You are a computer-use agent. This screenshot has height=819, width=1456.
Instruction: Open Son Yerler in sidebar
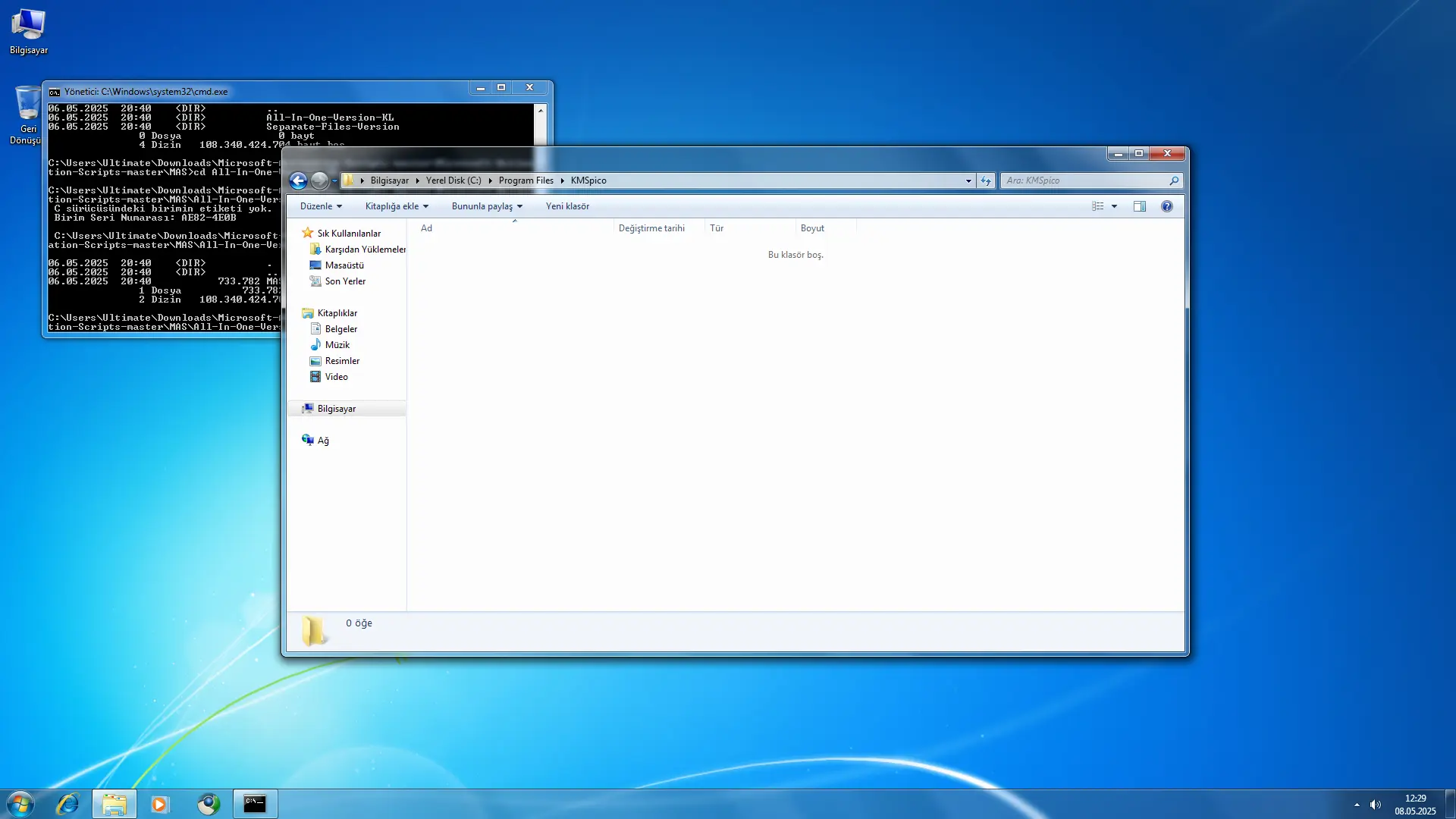coord(345,281)
